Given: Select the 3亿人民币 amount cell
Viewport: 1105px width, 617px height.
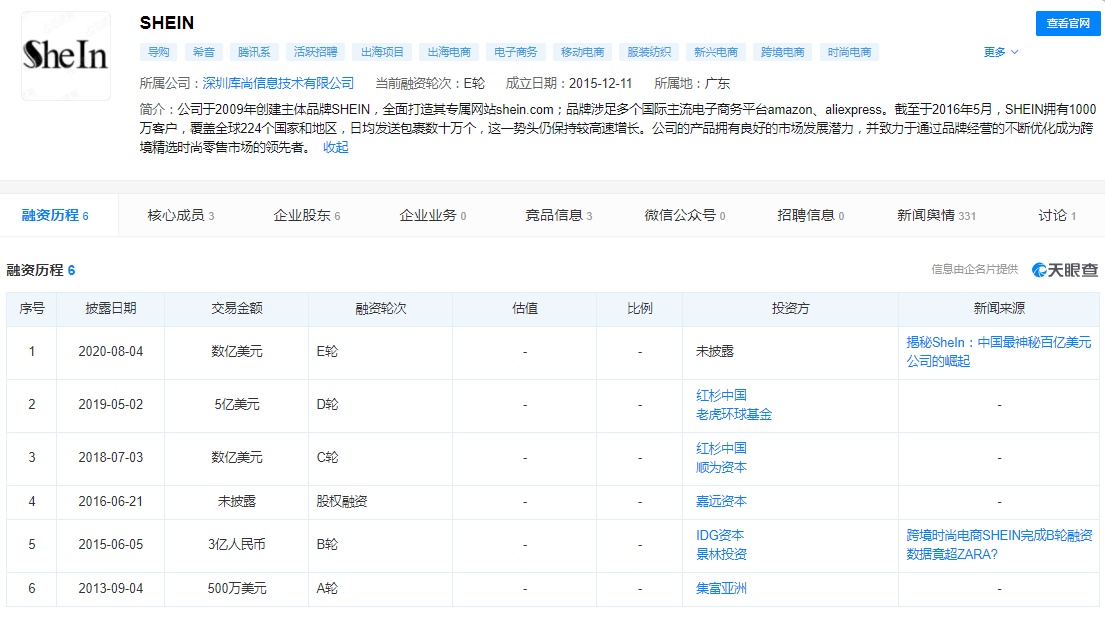Looking at the screenshot, I should click(x=237, y=544).
